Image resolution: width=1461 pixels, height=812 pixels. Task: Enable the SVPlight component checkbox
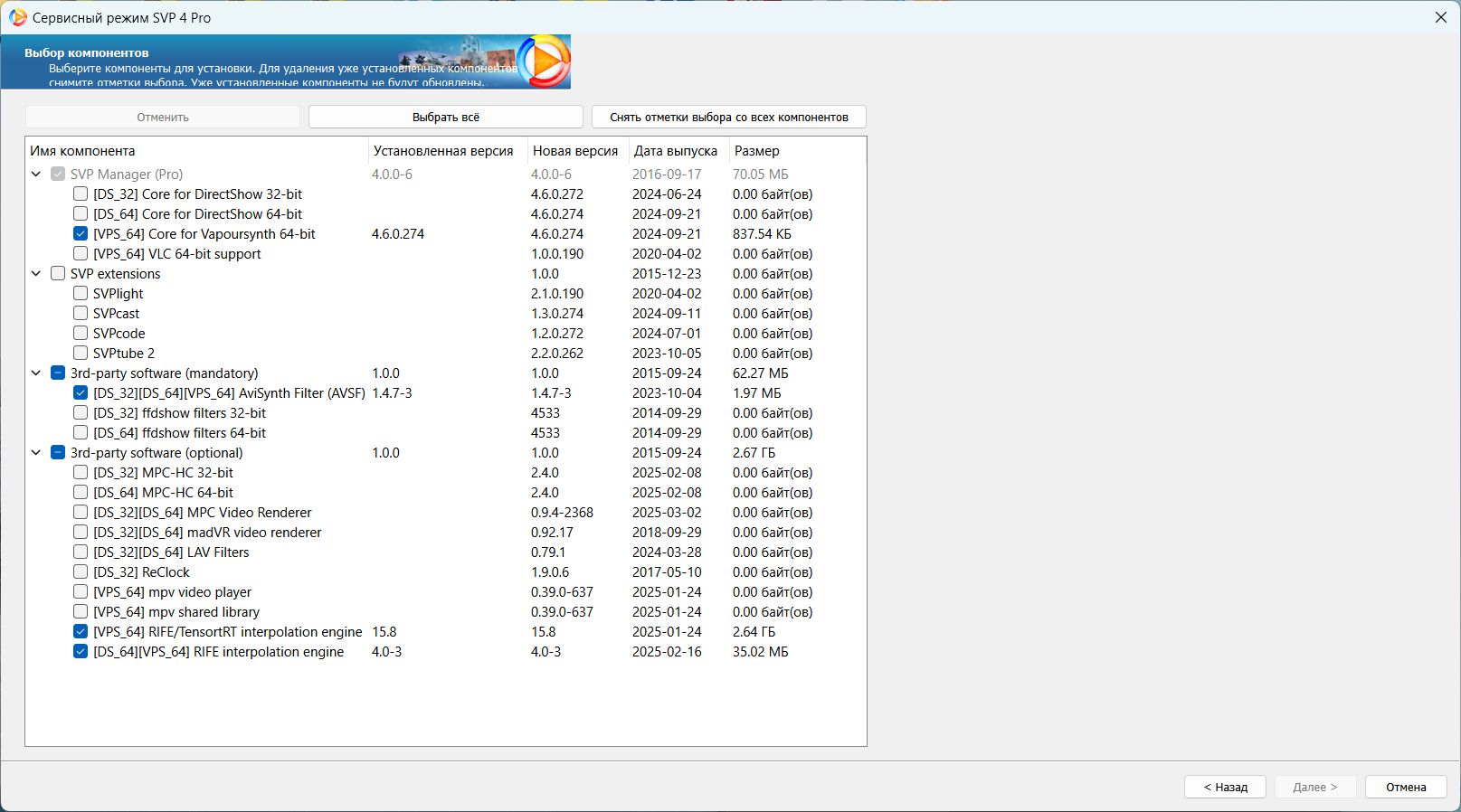pyautogui.click(x=81, y=293)
